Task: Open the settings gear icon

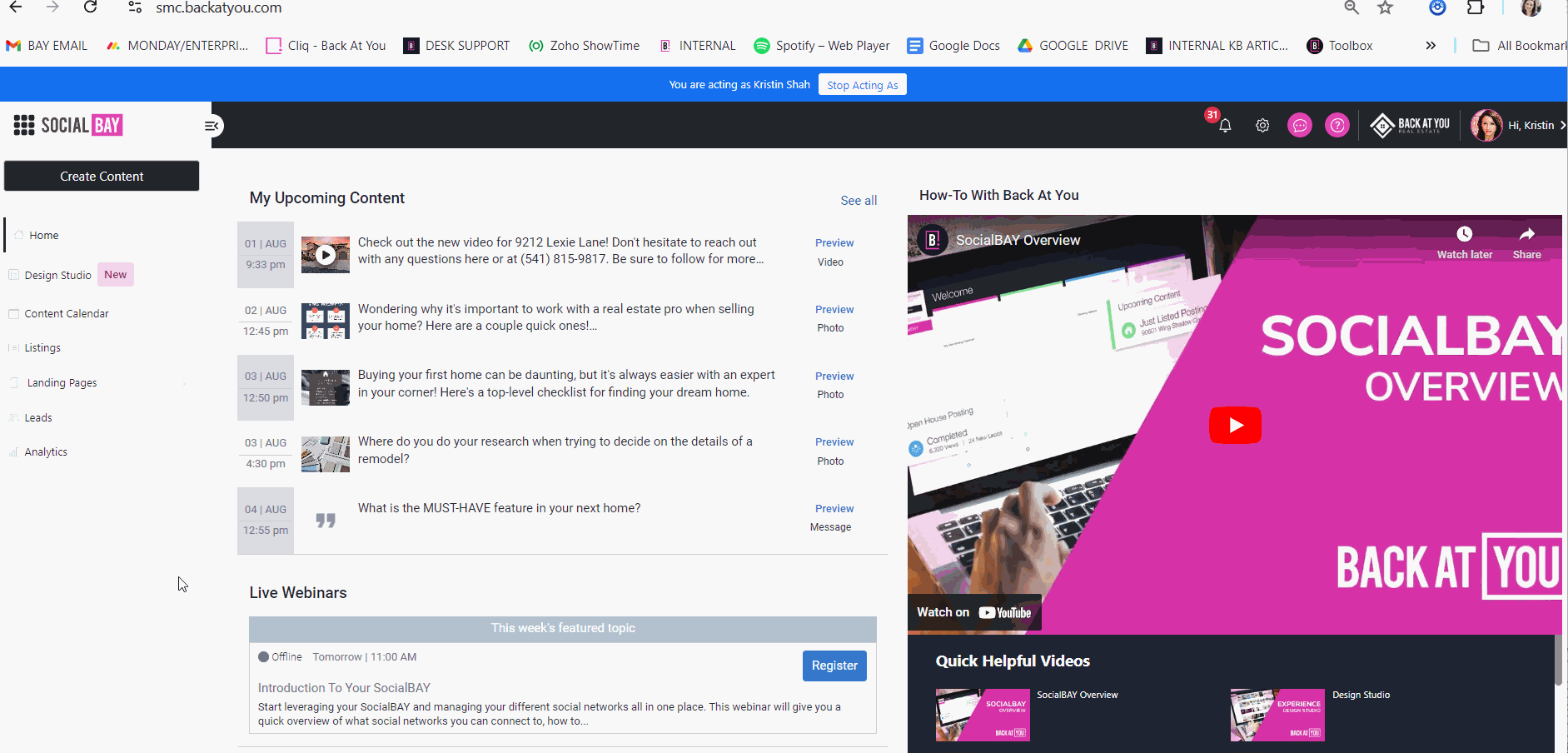Action: click(x=1262, y=126)
